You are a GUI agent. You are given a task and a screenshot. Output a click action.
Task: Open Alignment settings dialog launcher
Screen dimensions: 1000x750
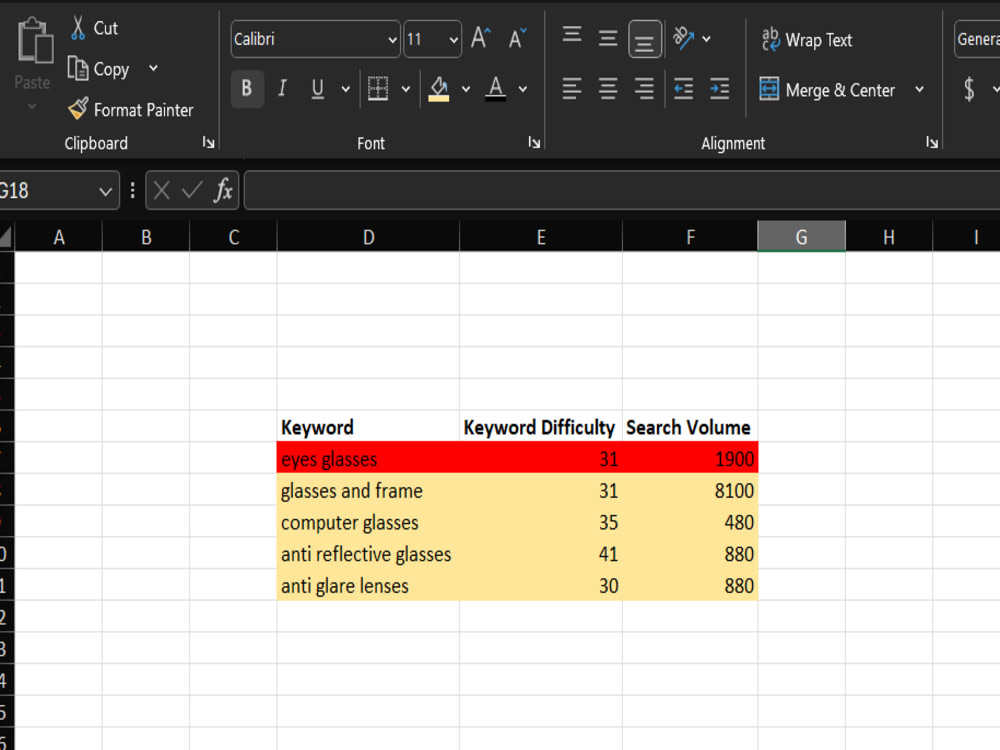[x=932, y=143]
